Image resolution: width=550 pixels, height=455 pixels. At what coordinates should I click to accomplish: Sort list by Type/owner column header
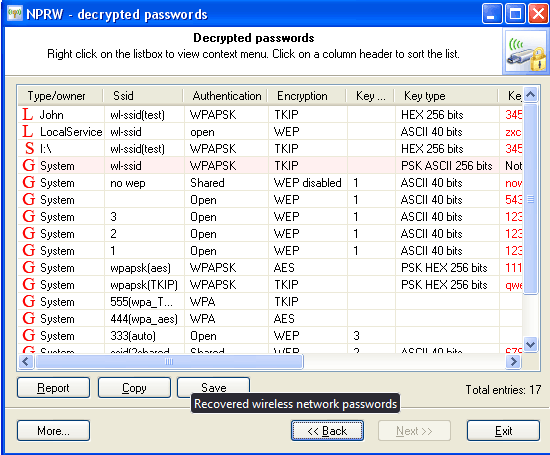pyautogui.click(x=60, y=96)
